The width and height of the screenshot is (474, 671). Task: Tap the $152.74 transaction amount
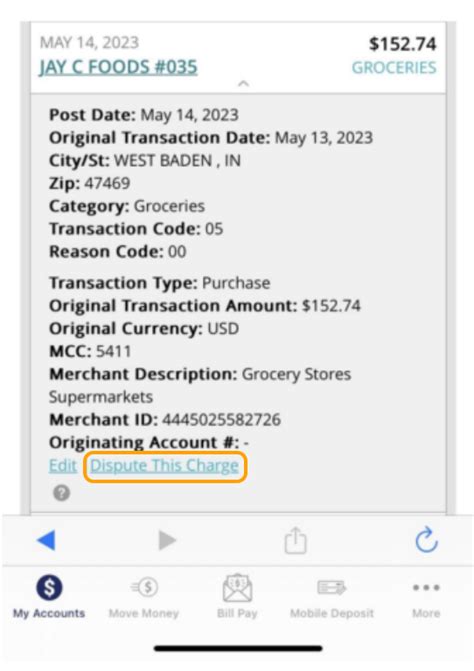point(403,44)
